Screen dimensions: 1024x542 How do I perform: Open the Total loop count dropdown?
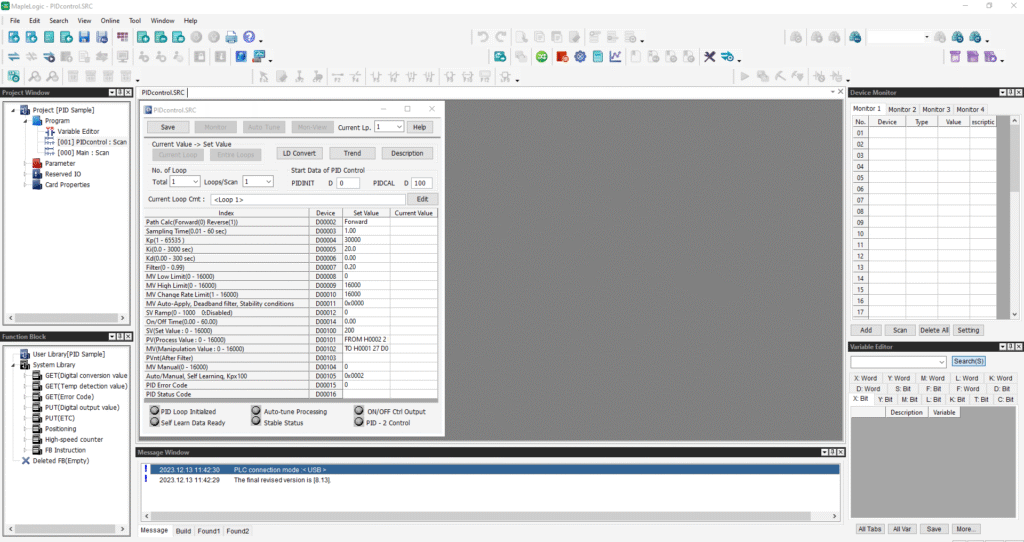coord(195,182)
